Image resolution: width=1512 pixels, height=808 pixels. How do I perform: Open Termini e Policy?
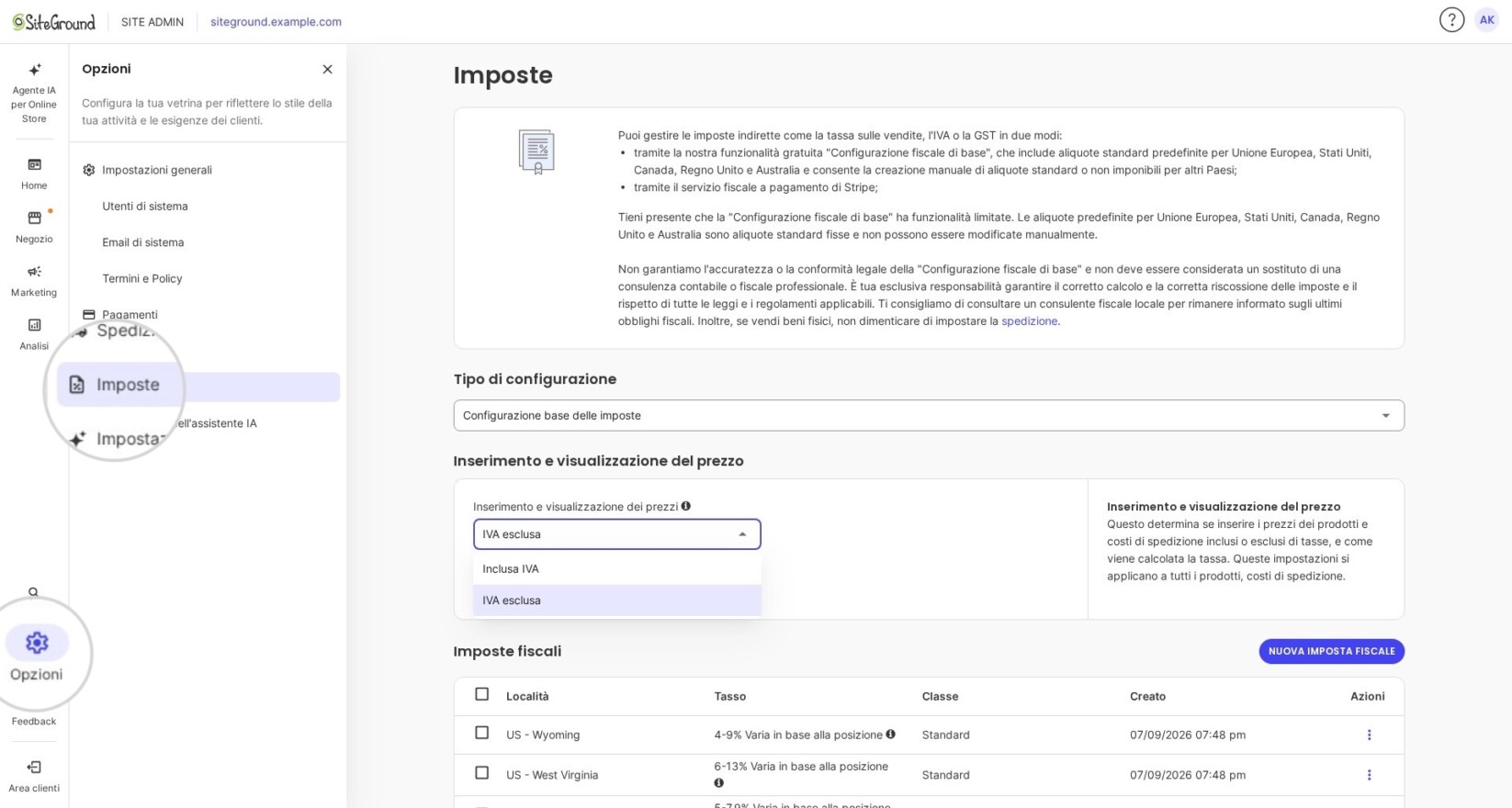click(x=142, y=278)
